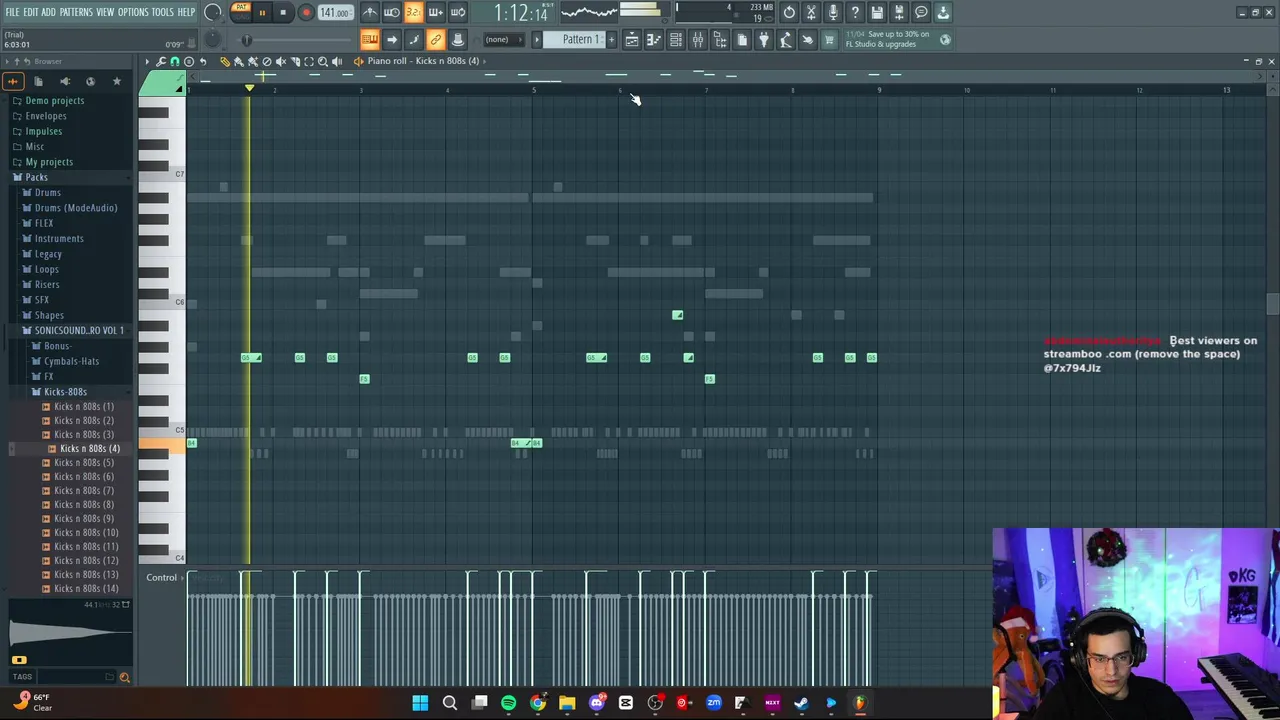Toggle the 3.2.1 countdown before recording
The width and height of the screenshot is (1280, 720).
pos(414,13)
